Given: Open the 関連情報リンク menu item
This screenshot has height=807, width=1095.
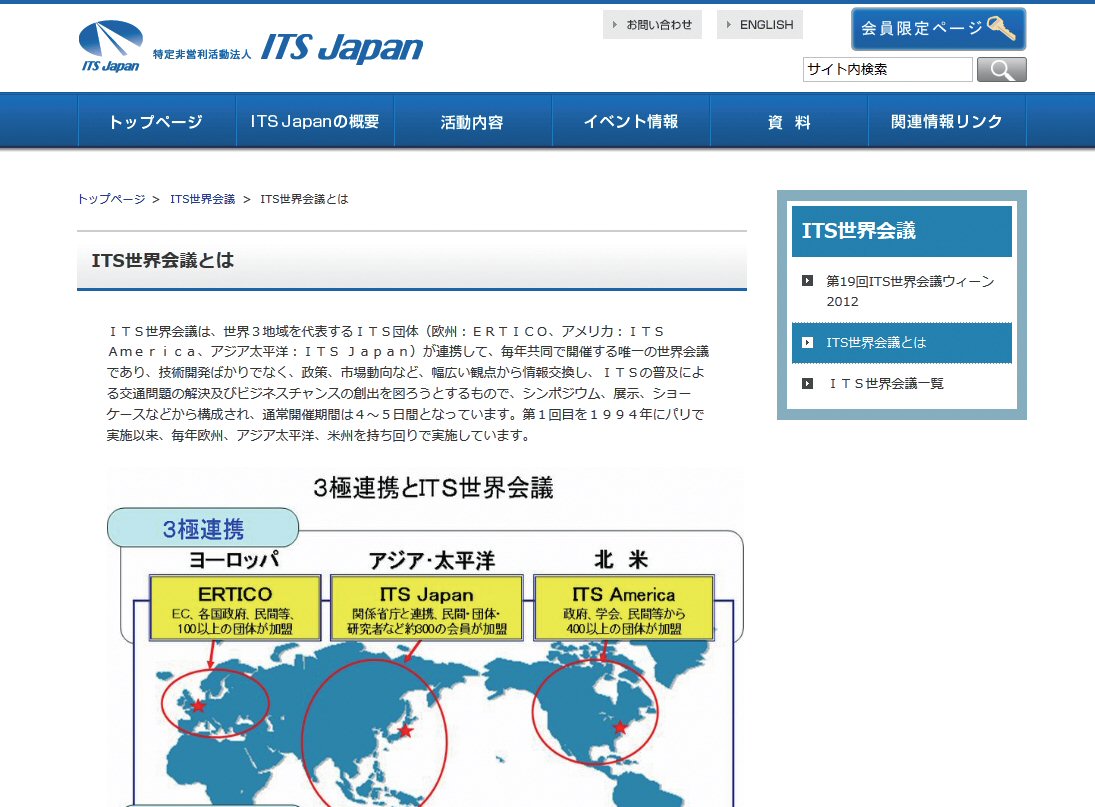Looking at the screenshot, I should (x=947, y=121).
